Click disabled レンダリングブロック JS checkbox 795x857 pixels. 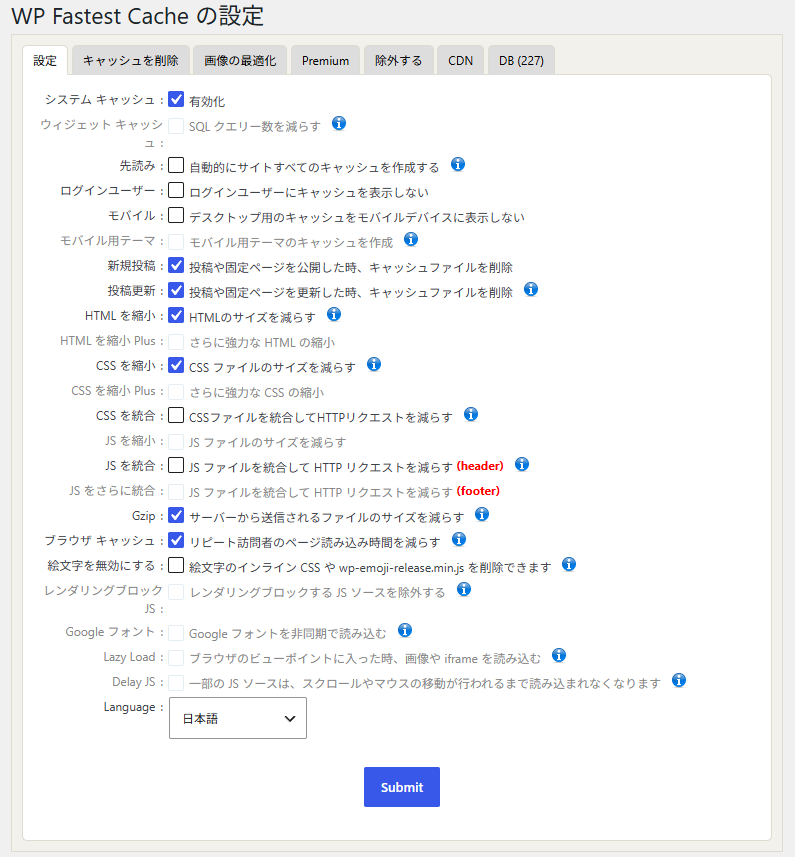(x=176, y=591)
